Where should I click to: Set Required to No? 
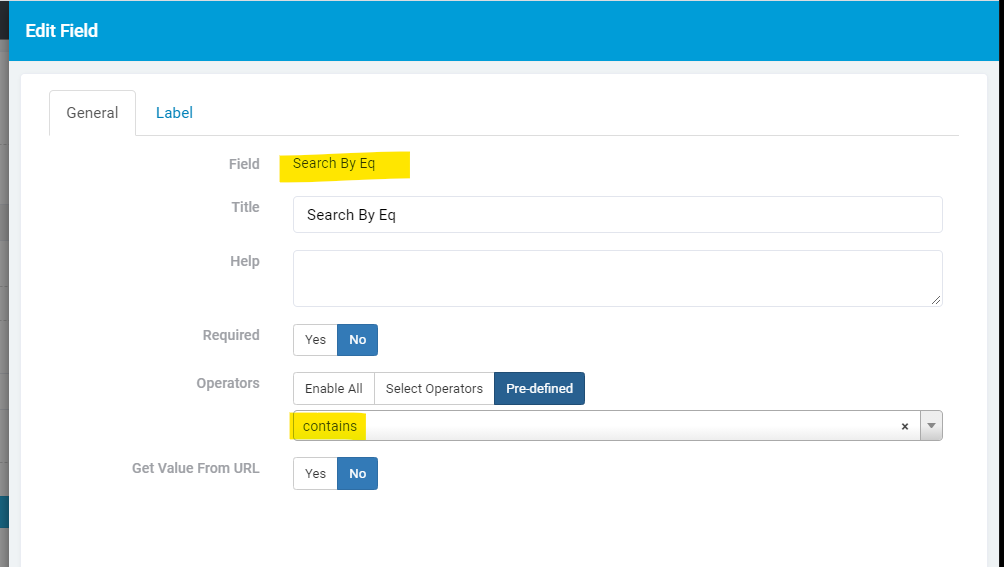pyautogui.click(x=357, y=340)
